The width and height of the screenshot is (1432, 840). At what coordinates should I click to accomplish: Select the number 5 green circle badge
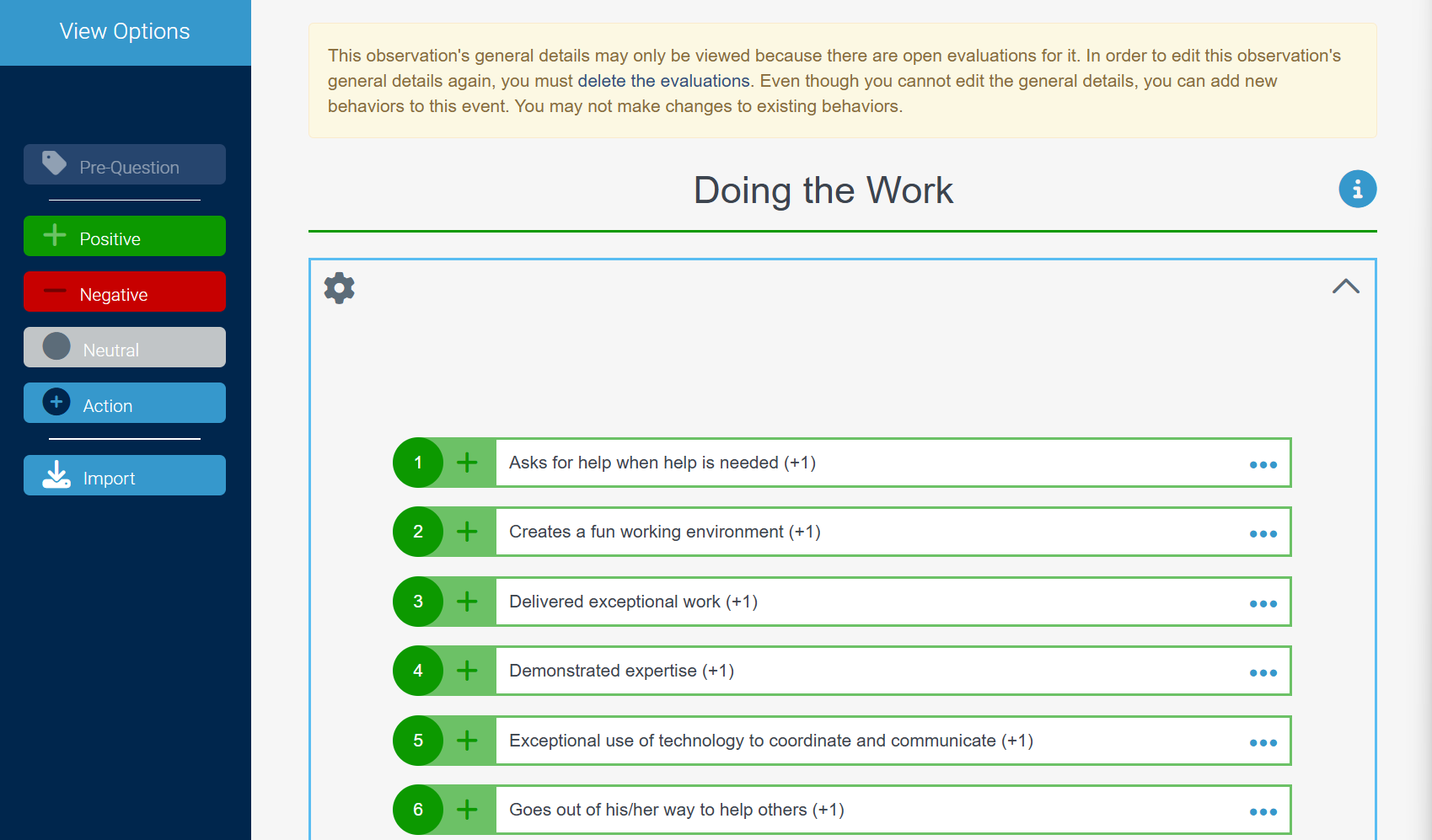coord(418,741)
